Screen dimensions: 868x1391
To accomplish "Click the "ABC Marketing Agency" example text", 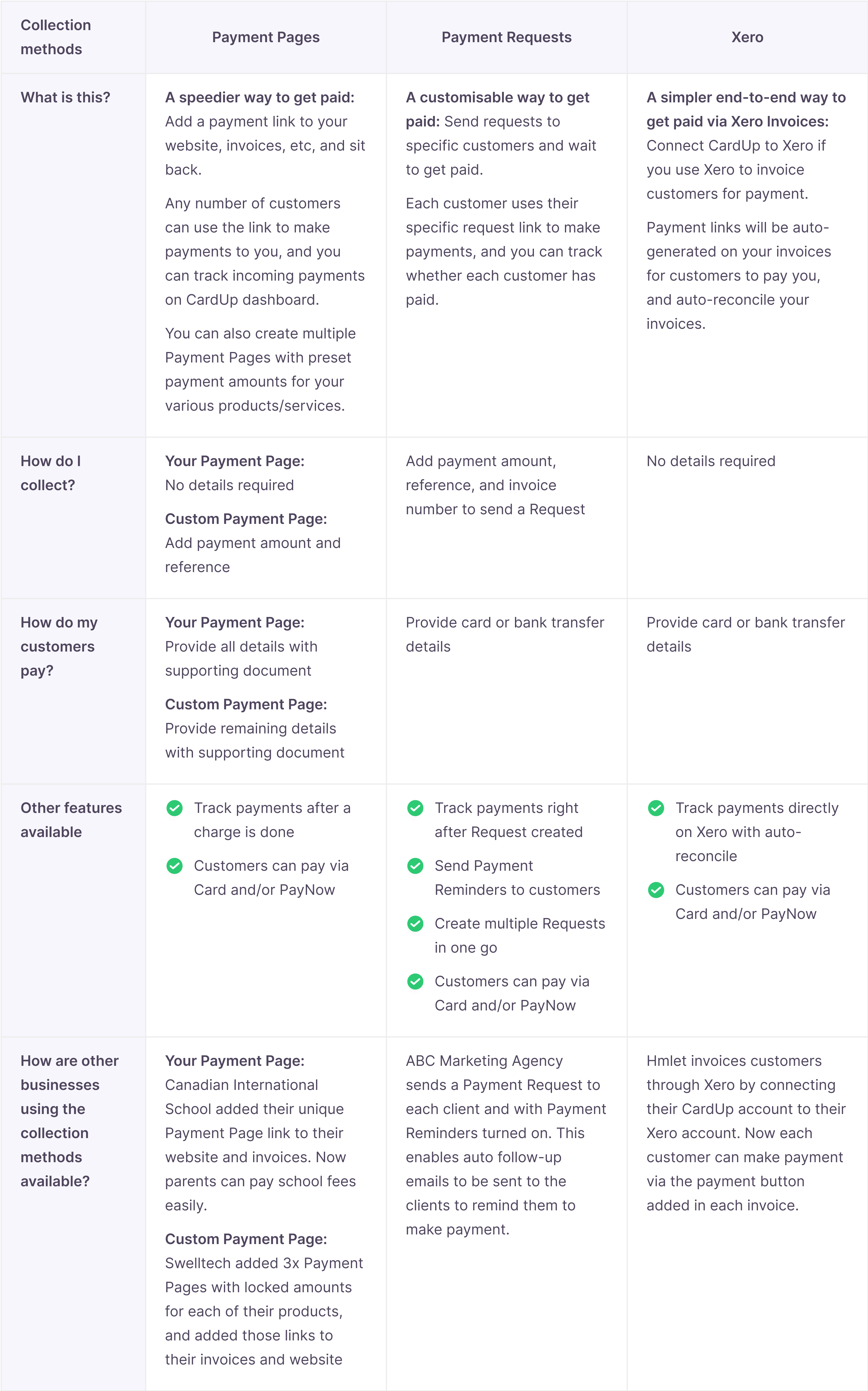I will (x=484, y=1061).
